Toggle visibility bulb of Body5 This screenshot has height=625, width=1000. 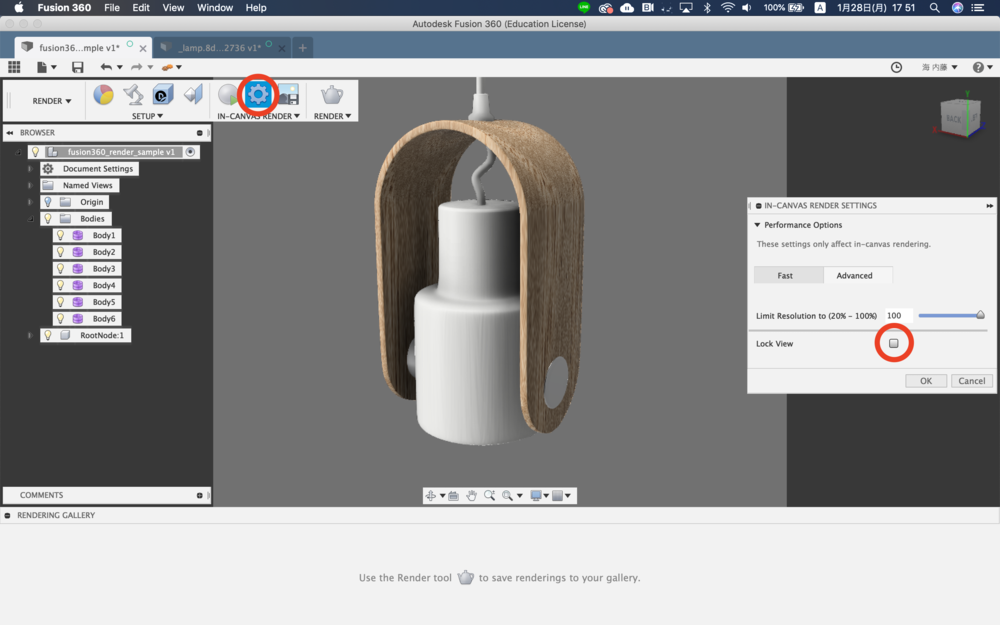(x=61, y=302)
